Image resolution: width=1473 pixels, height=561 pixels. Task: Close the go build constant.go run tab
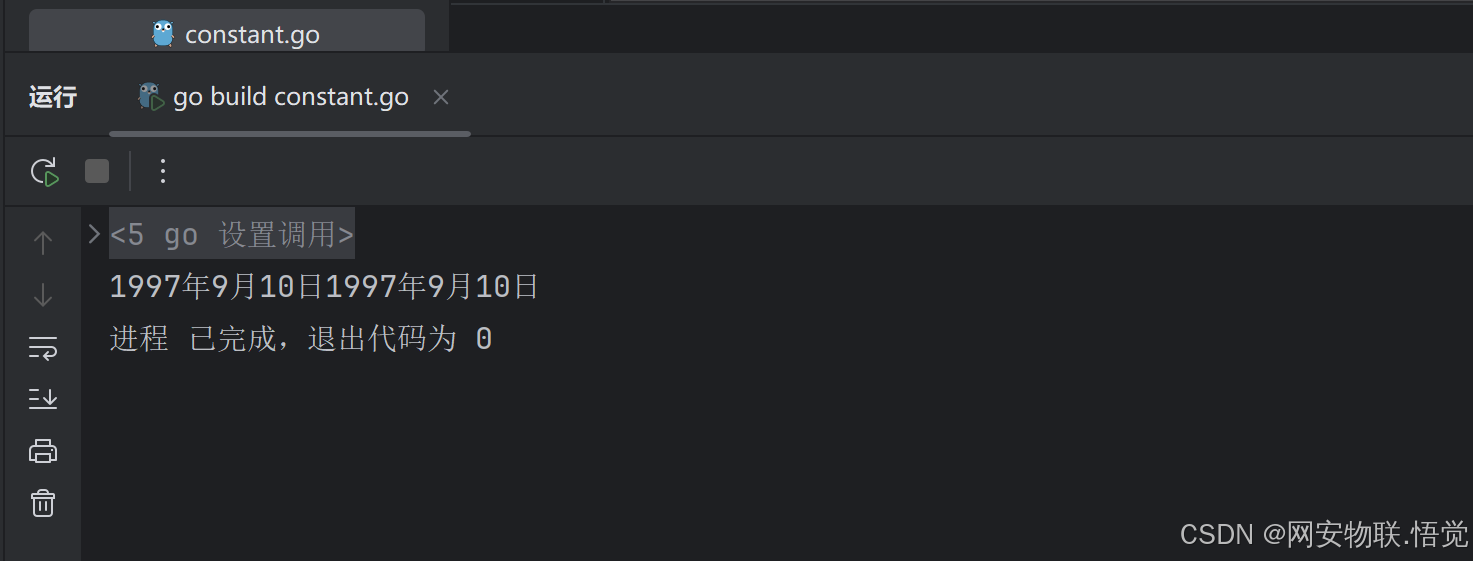441,97
